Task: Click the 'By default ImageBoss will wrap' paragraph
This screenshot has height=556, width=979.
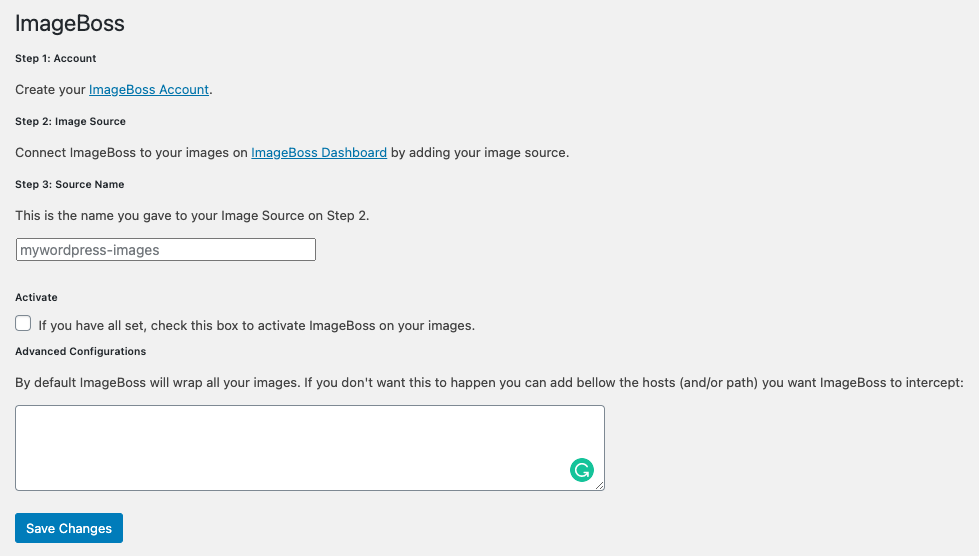Action: (488, 382)
